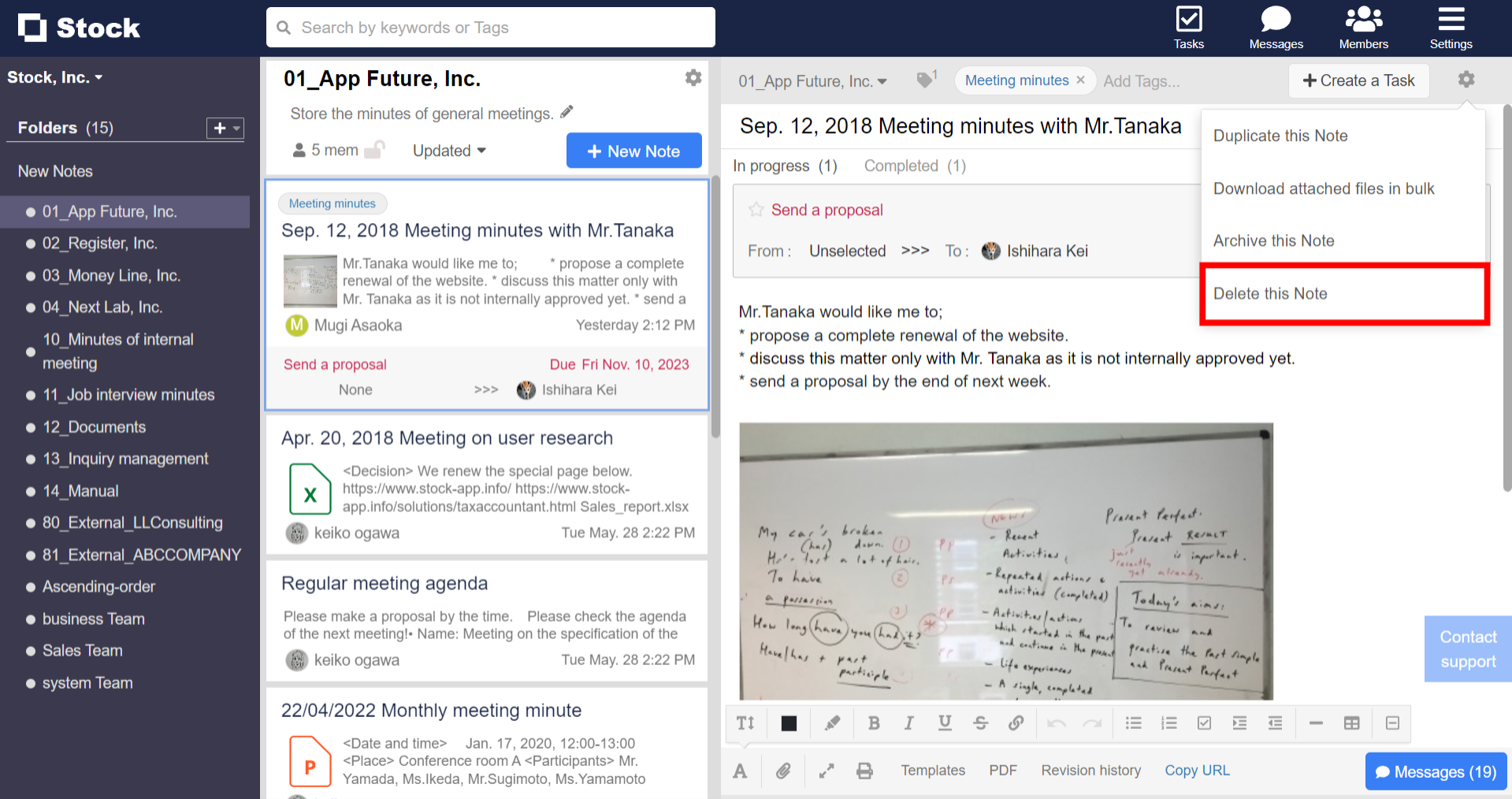
Task: Insert a link with the chain icon
Action: pos(1016,723)
